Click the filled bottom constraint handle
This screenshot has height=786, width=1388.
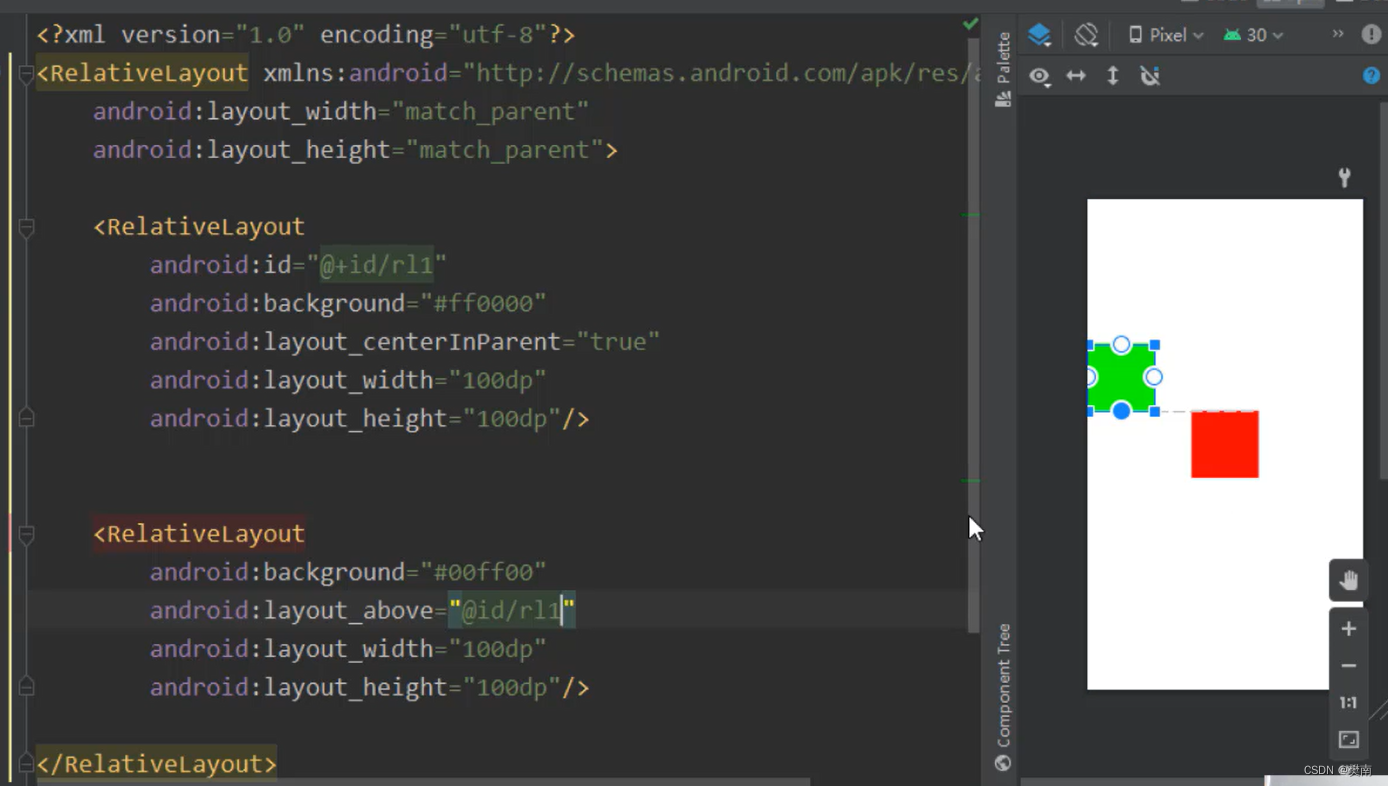point(1121,410)
